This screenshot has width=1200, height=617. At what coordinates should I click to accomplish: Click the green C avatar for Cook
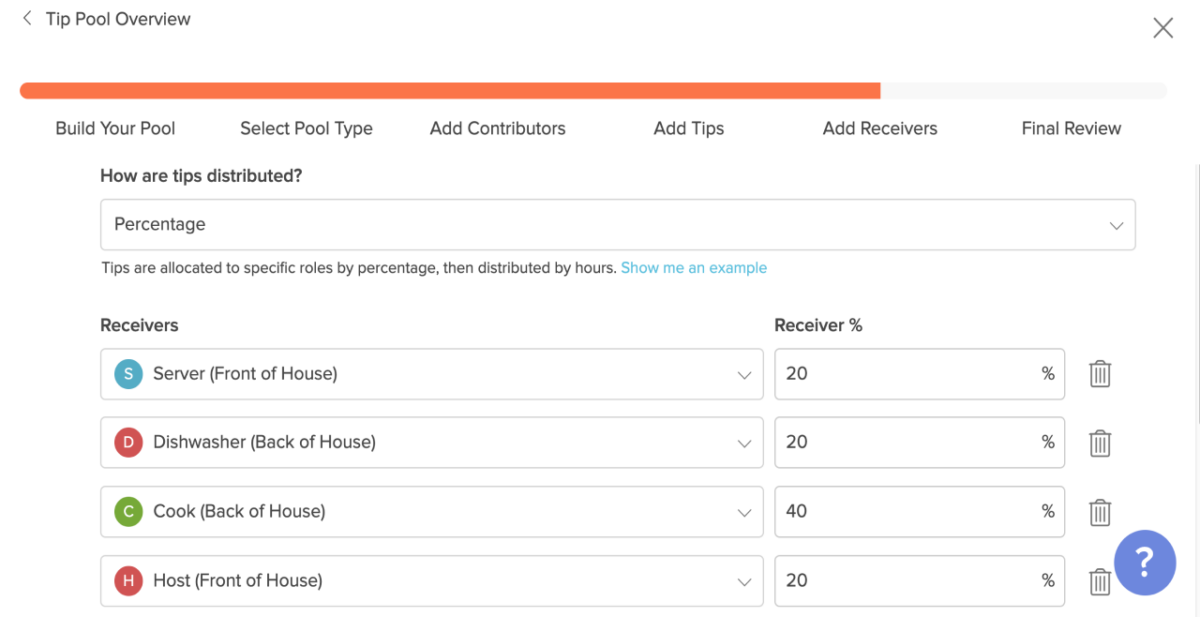[x=127, y=512]
